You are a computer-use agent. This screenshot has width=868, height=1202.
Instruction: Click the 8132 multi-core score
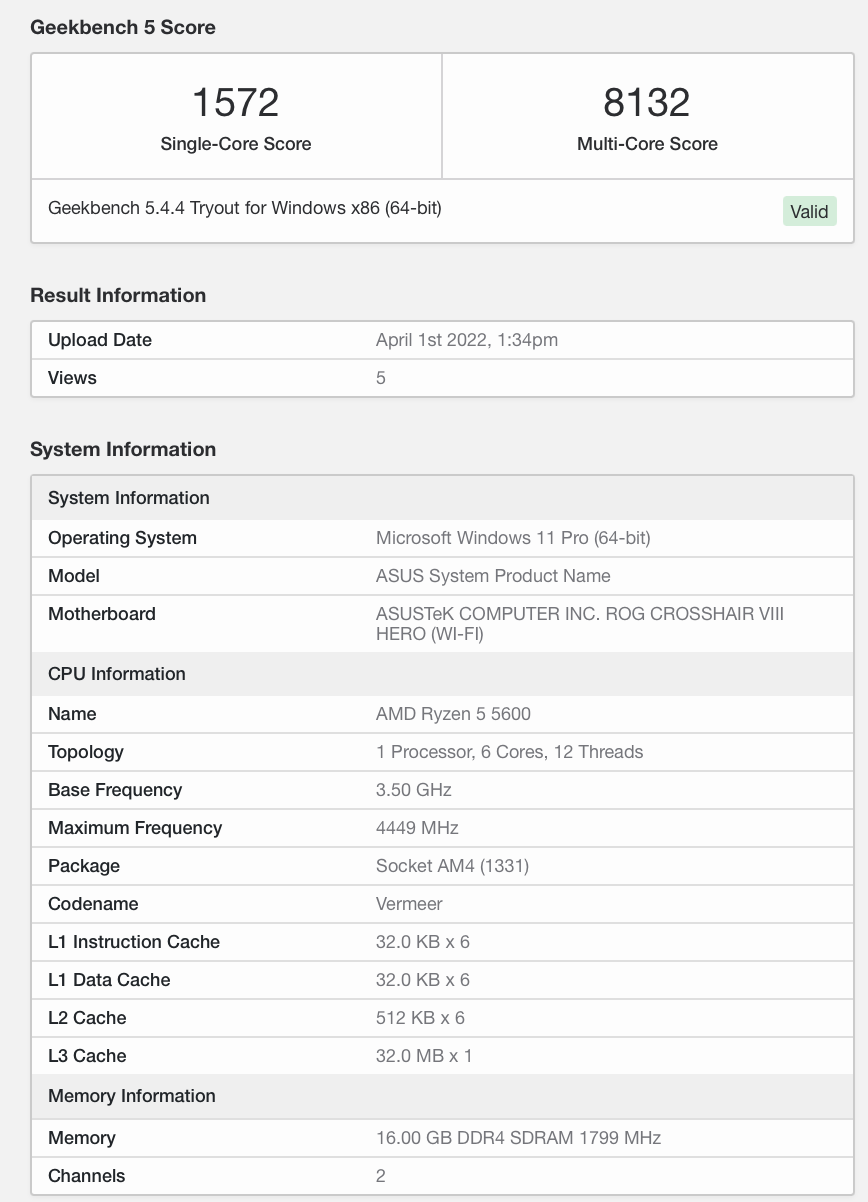coord(647,103)
